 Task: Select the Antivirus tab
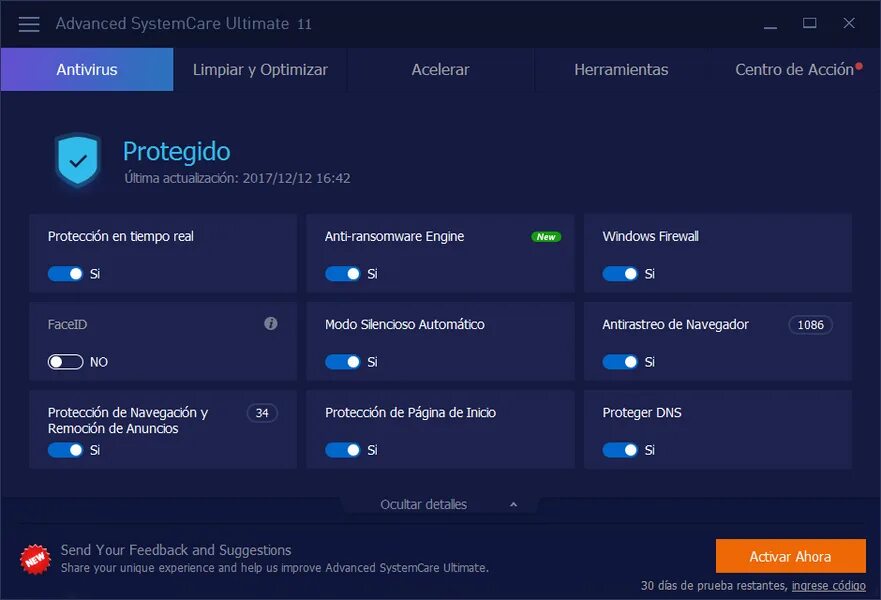[87, 70]
